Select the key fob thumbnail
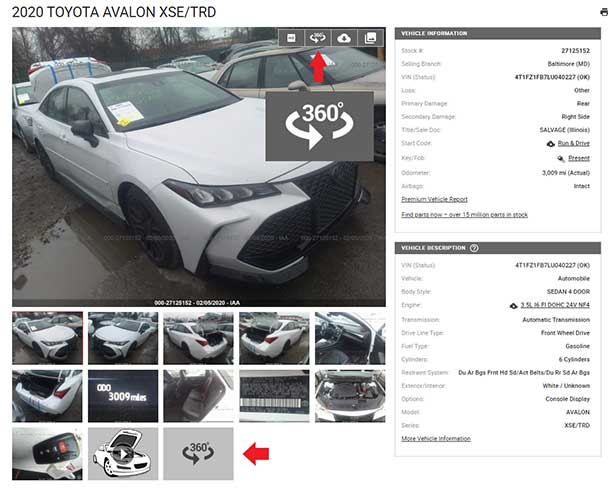Screen dimensions: 608x488 (47, 454)
